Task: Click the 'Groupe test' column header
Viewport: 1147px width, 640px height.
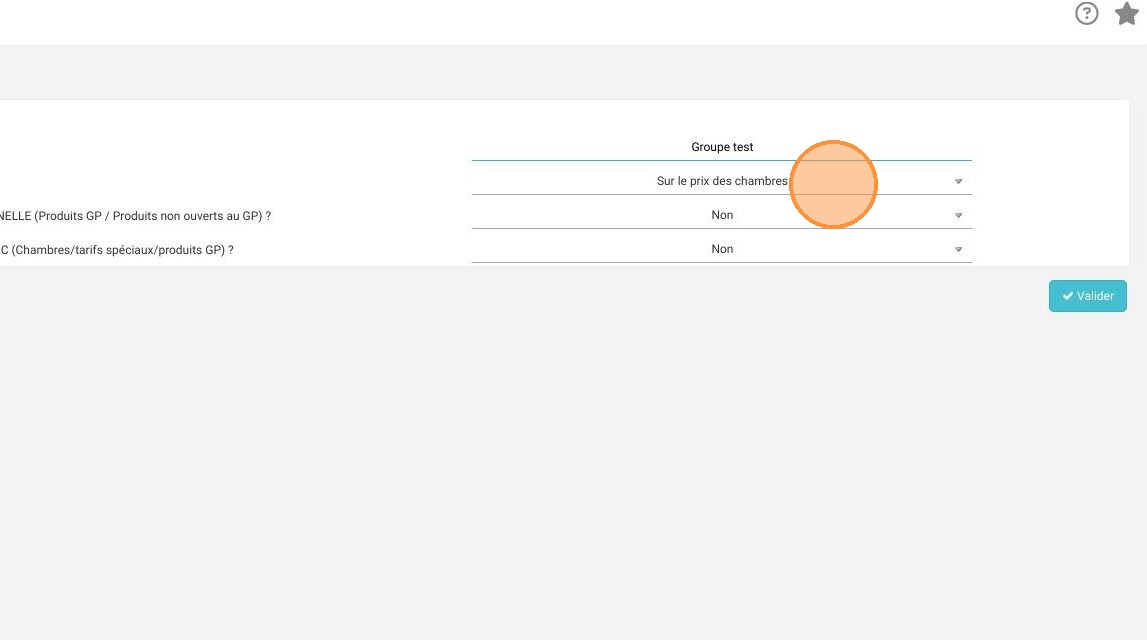Action: (x=722, y=147)
